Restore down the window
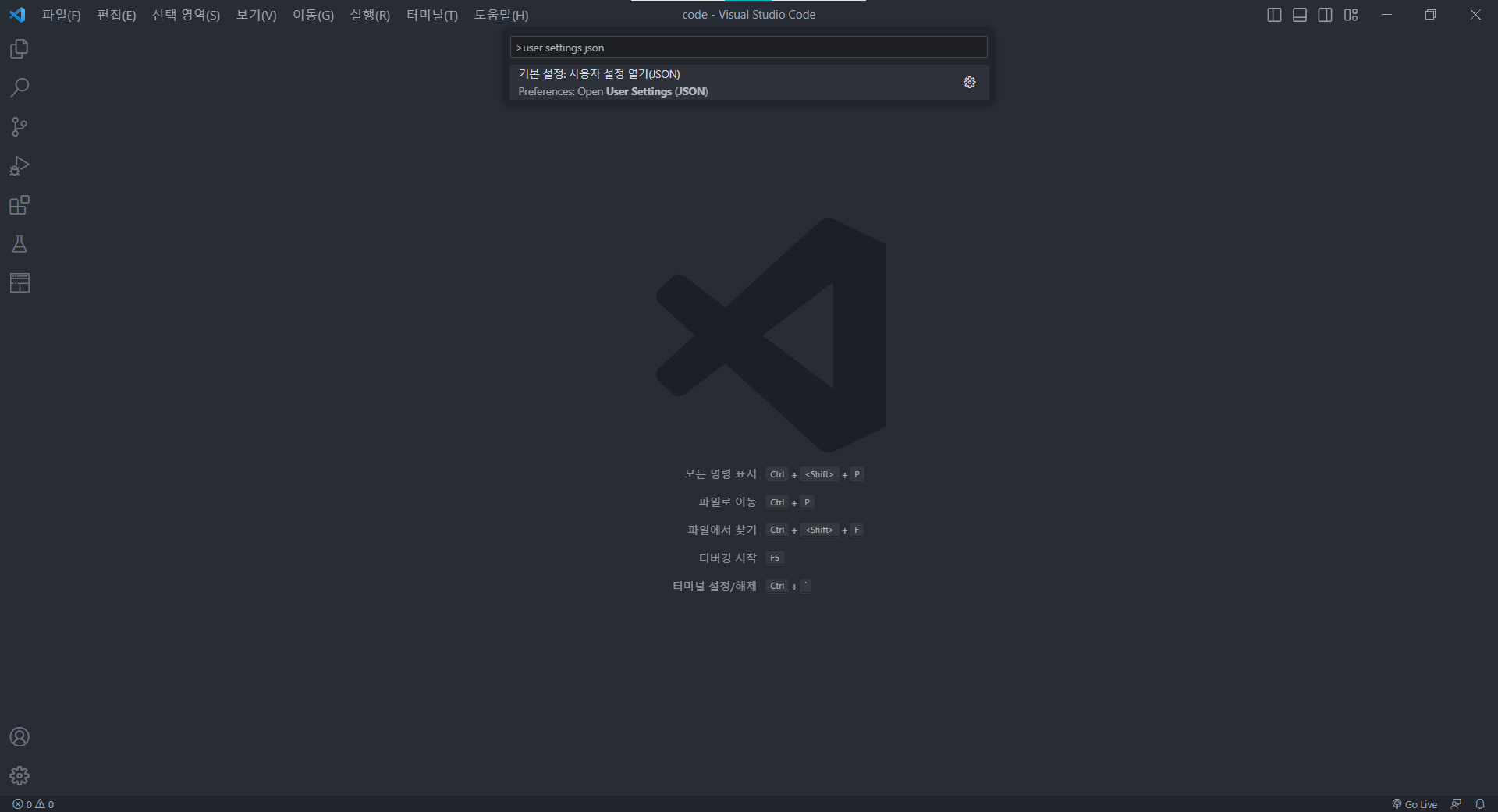The image size is (1498, 812). coord(1430,15)
